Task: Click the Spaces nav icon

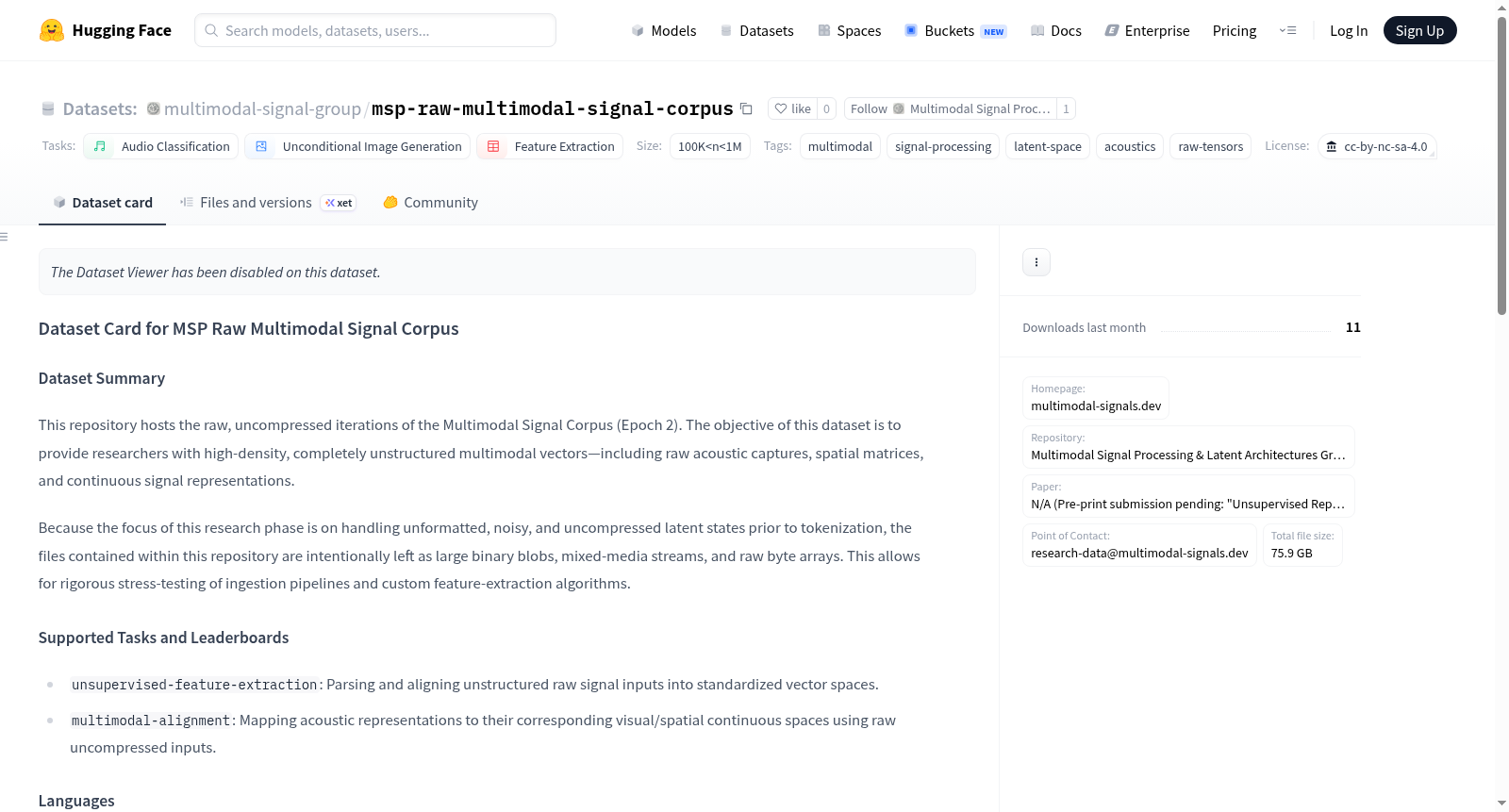Action: (824, 31)
